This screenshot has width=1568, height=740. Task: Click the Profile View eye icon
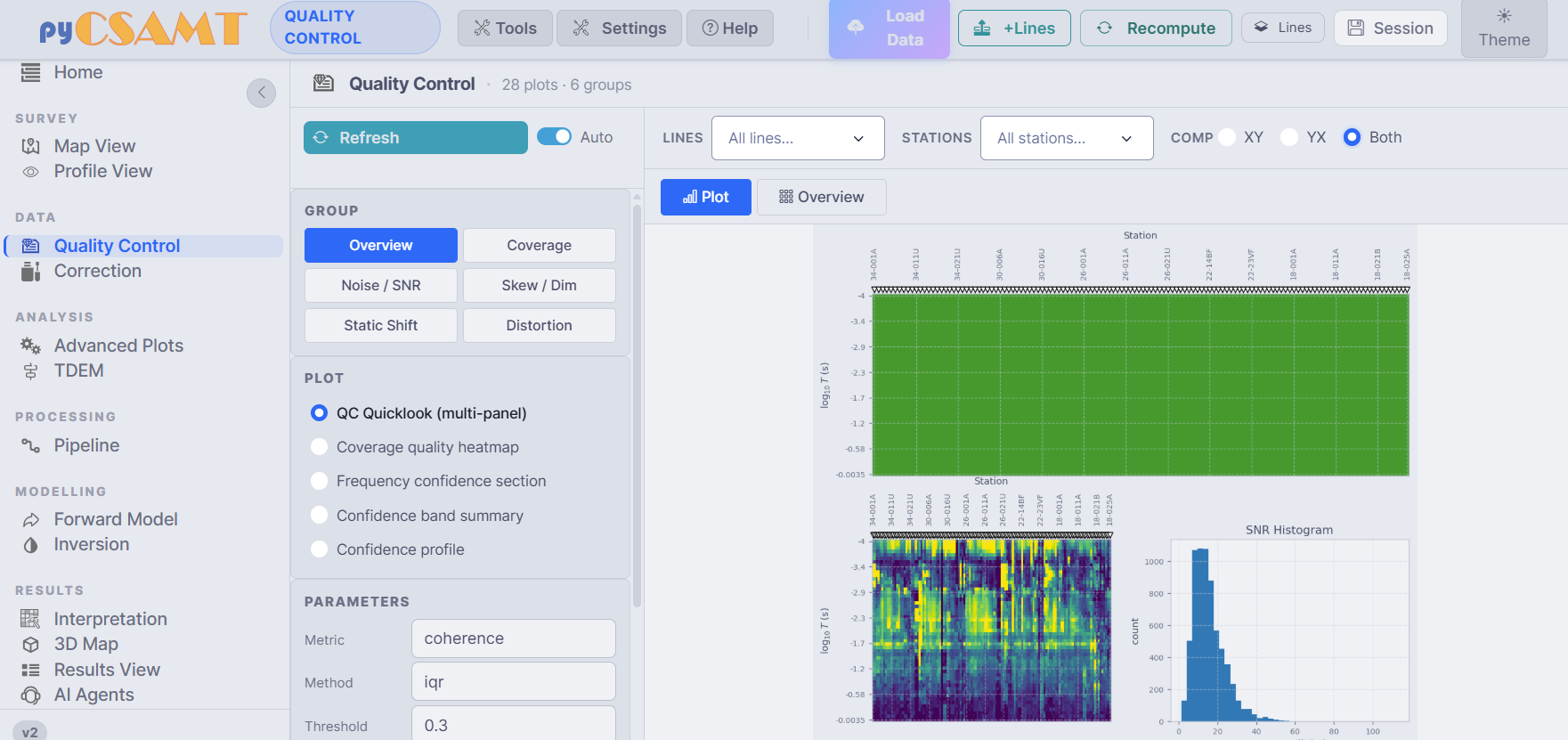tap(31, 172)
